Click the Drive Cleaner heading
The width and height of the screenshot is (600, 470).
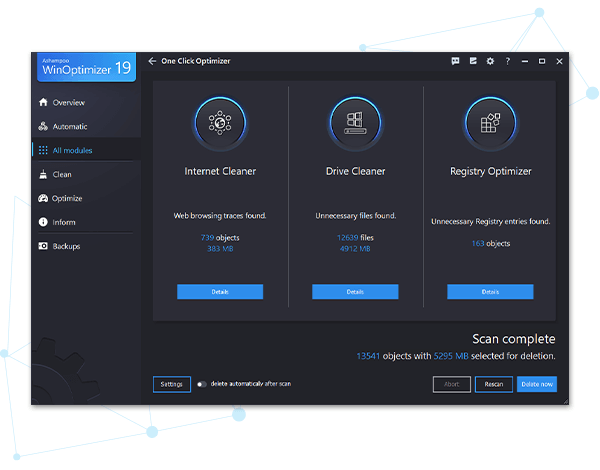pos(355,171)
